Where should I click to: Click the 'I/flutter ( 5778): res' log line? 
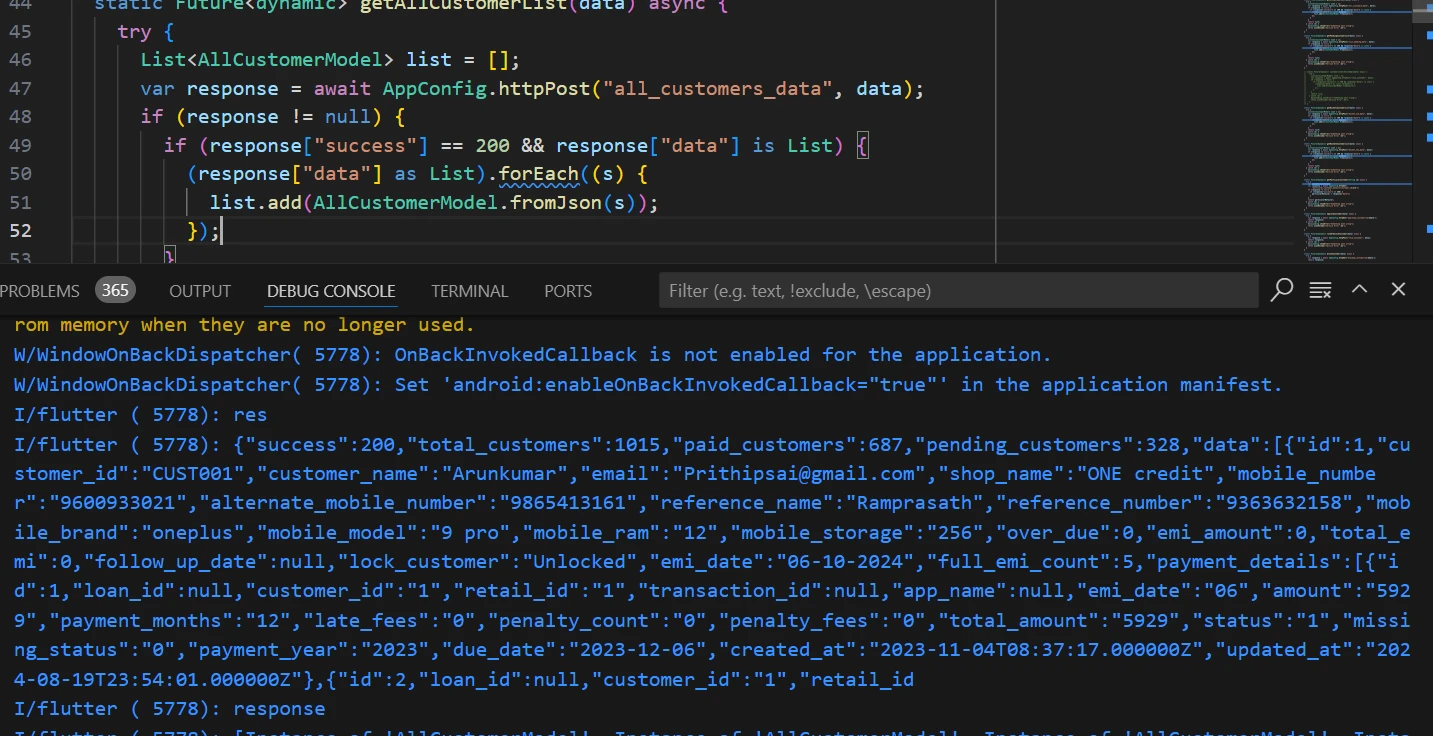[140, 414]
